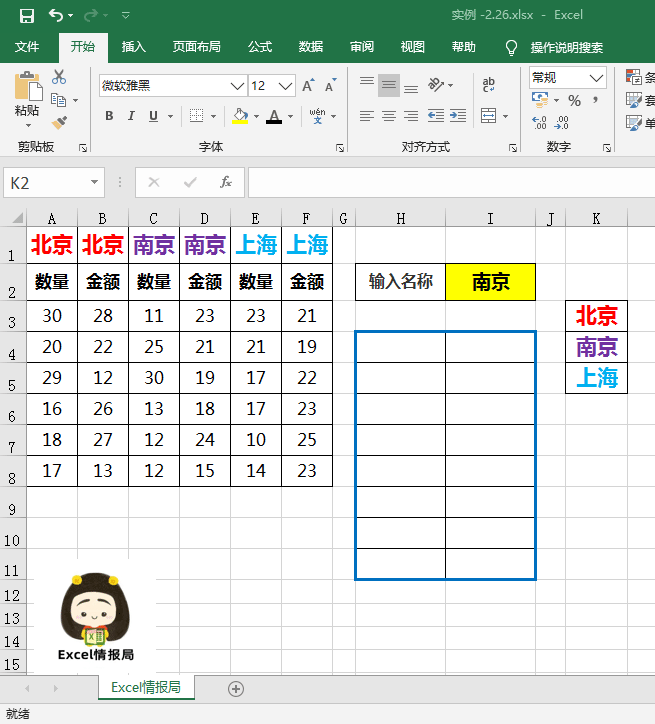Click the Wrap Text icon
The image size is (655, 724).
pyautogui.click(x=488, y=86)
